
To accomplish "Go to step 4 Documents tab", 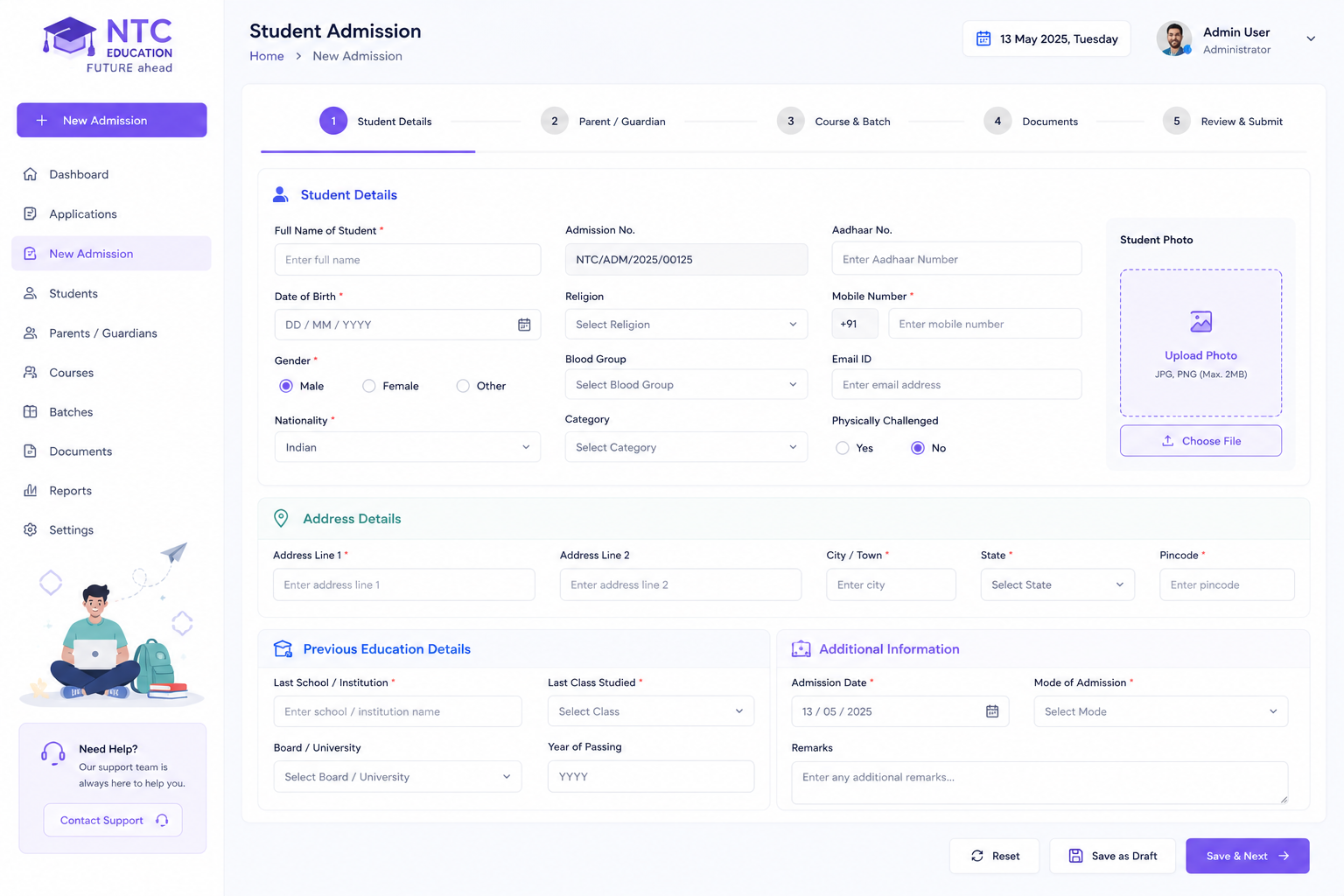I will coord(1031,121).
